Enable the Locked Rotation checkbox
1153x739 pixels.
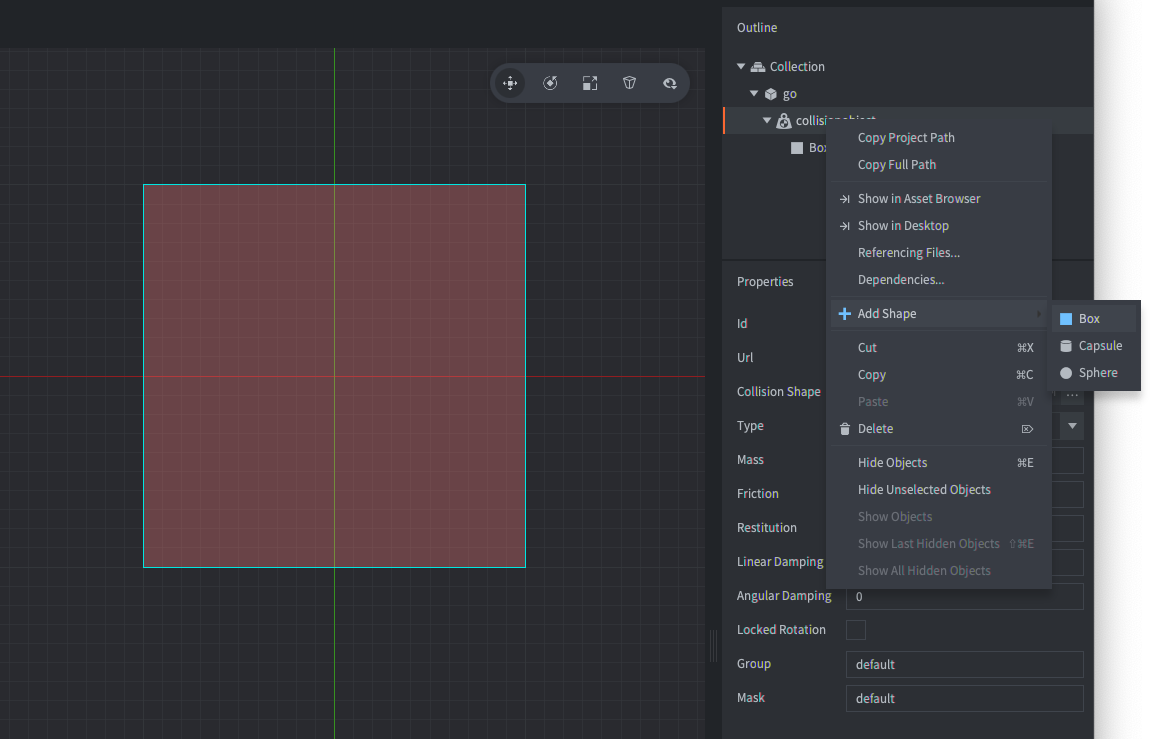(856, 629)
